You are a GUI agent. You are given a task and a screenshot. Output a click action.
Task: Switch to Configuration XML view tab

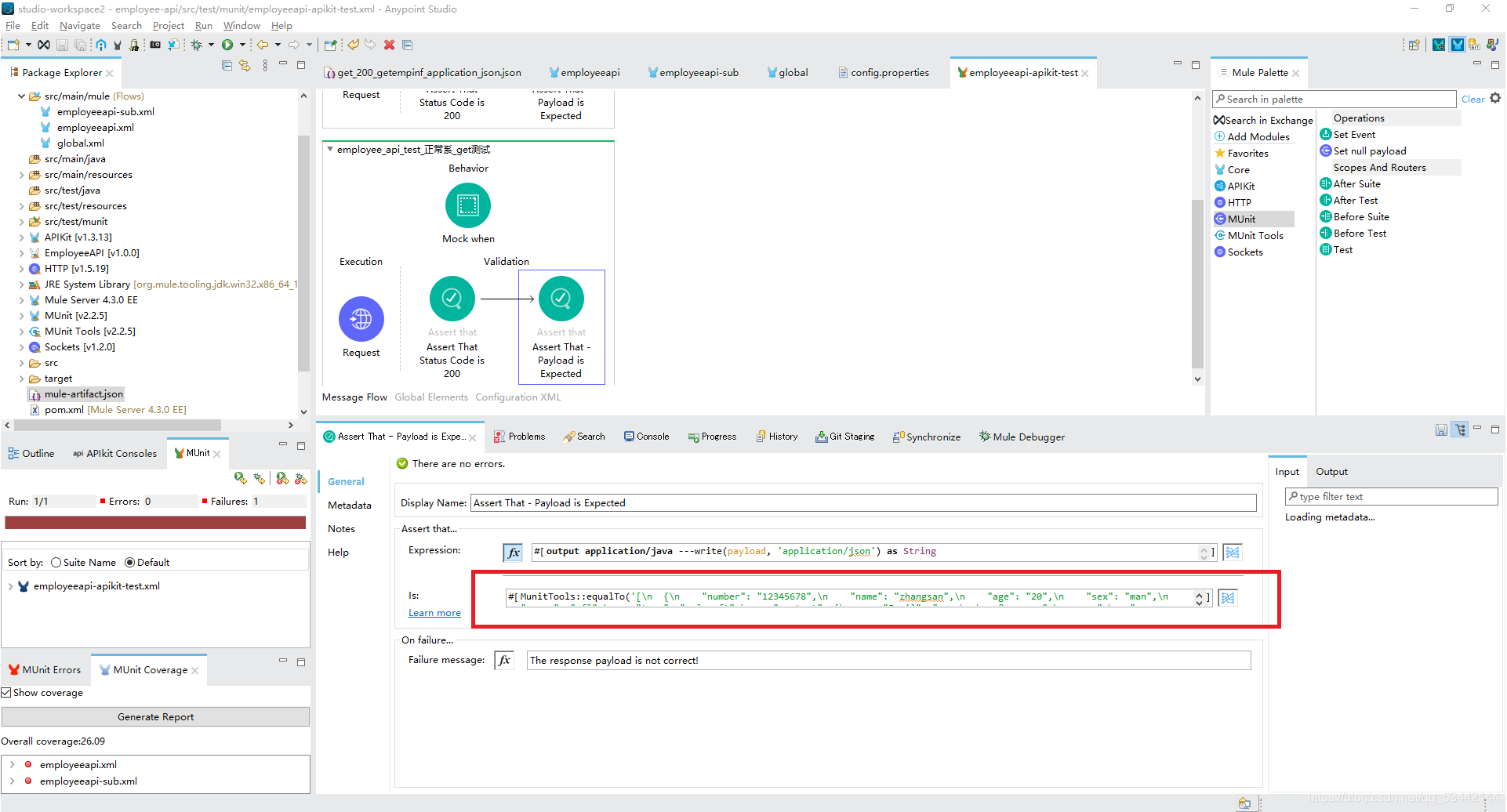click(517, 397)
